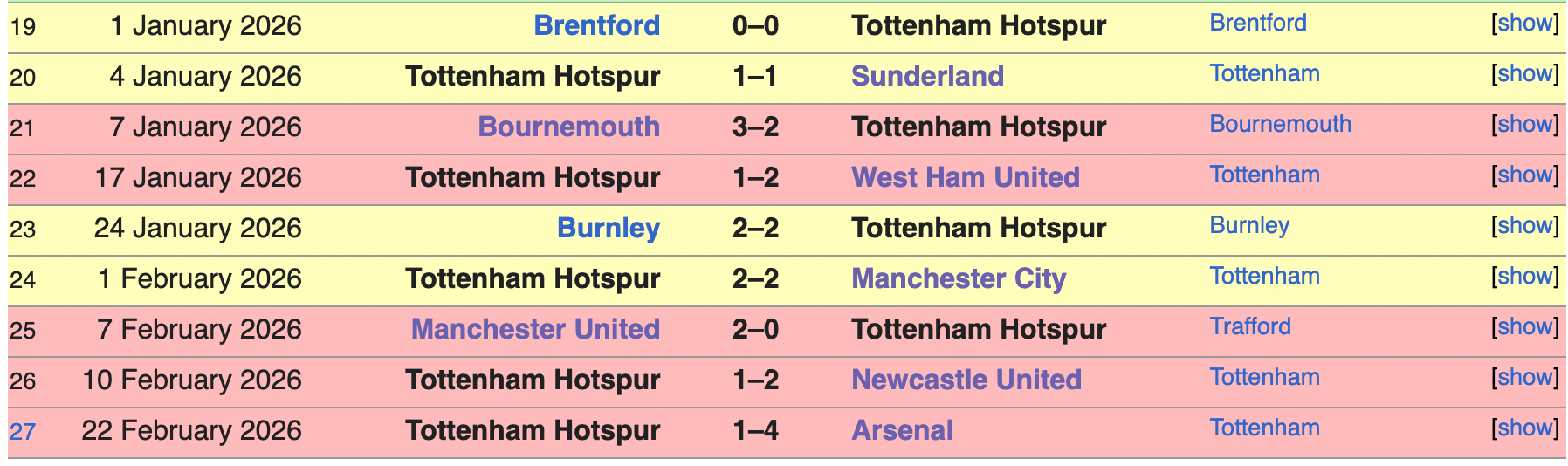Open the Newcastle United link
This screenshot has height=466, width=1568.
966,380
